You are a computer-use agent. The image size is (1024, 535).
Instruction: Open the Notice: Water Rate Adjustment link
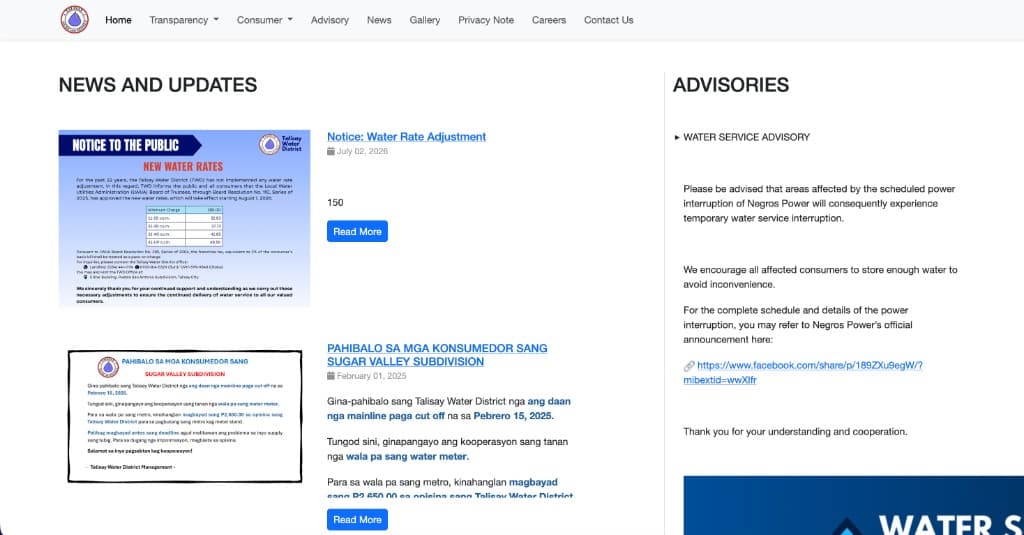pyautogui.click(x=406, y=137)
